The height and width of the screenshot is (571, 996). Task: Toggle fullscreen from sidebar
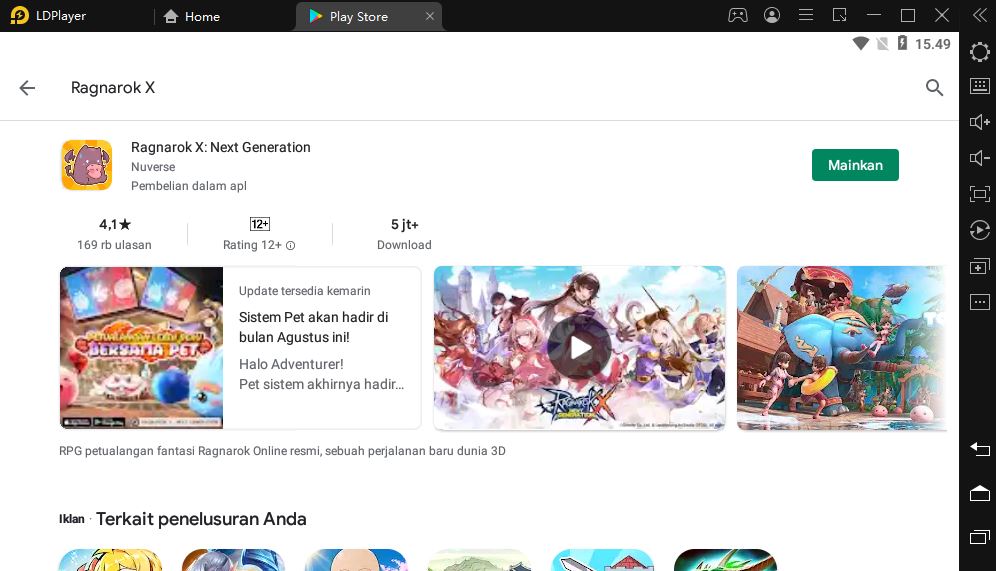pyautogui.click(x=979, y=194)
